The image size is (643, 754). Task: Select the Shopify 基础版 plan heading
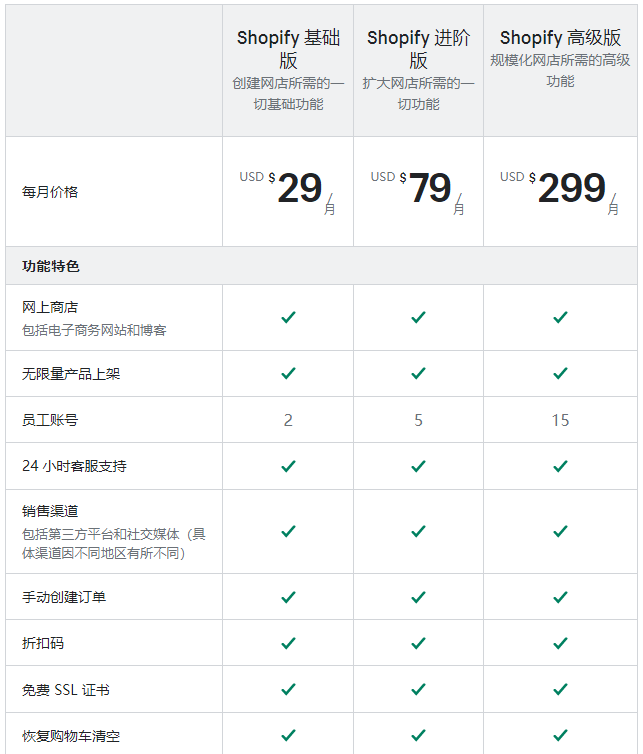(288, 49)
